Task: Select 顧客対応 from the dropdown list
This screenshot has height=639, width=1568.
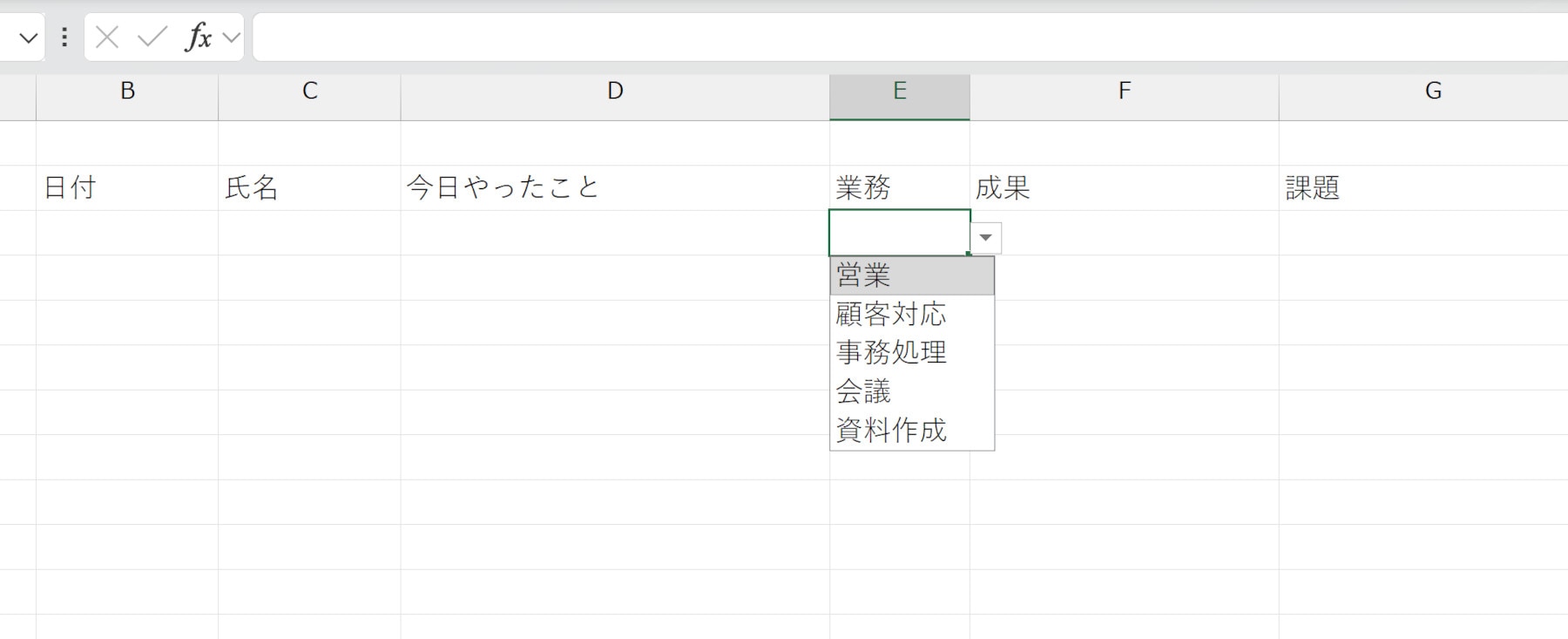Action: click(911, 314)
